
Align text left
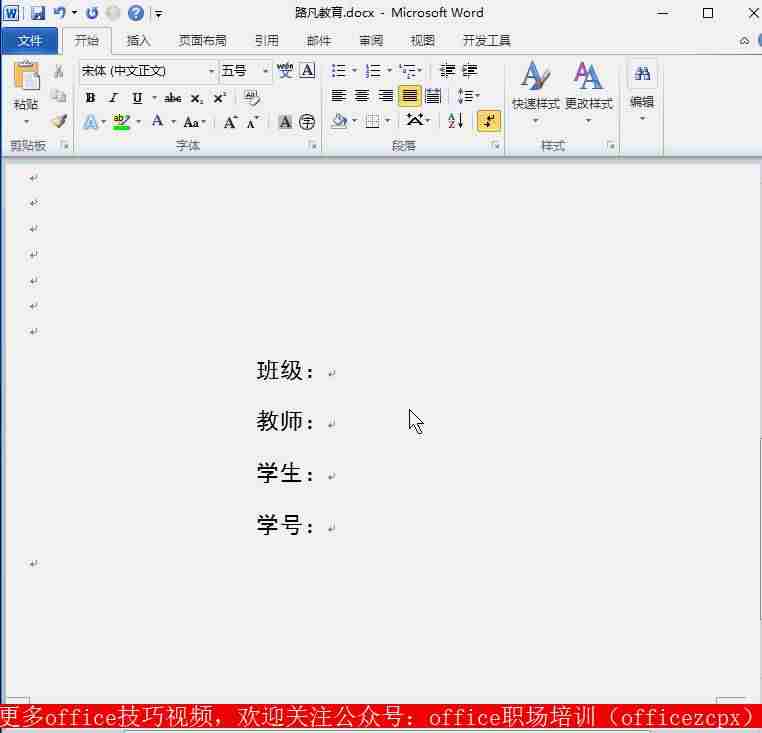tap(338, 96)
